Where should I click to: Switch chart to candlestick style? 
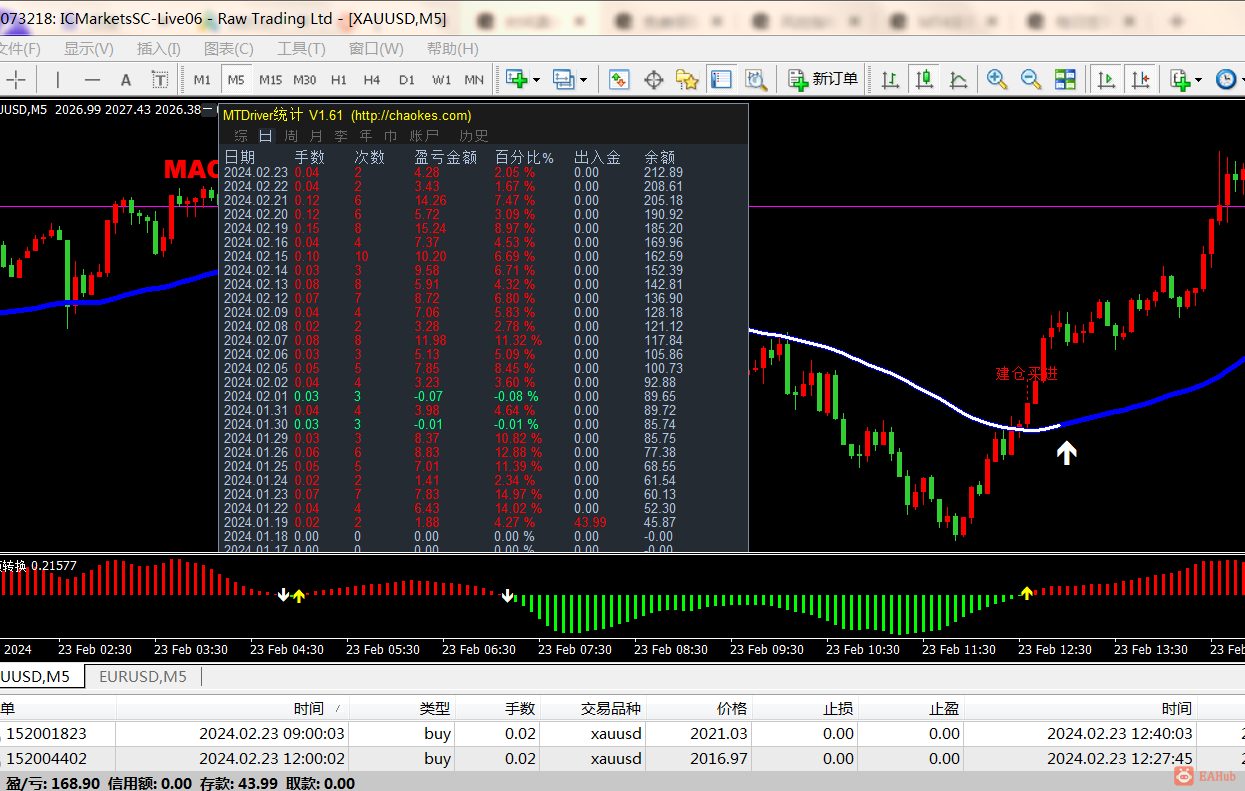pyautogui.click(x=924, y=79)
